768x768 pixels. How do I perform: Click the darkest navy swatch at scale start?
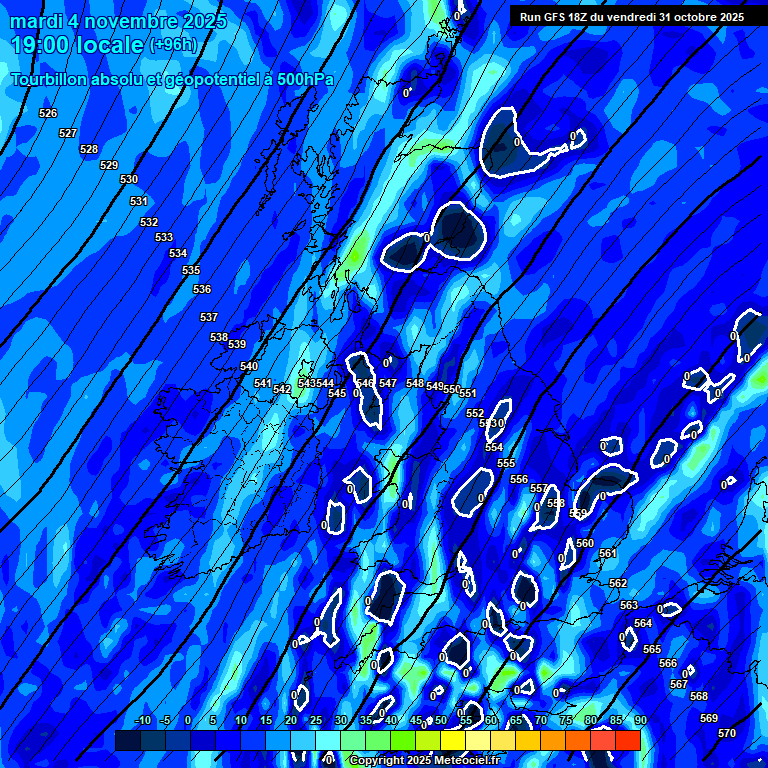pos(127,741)
